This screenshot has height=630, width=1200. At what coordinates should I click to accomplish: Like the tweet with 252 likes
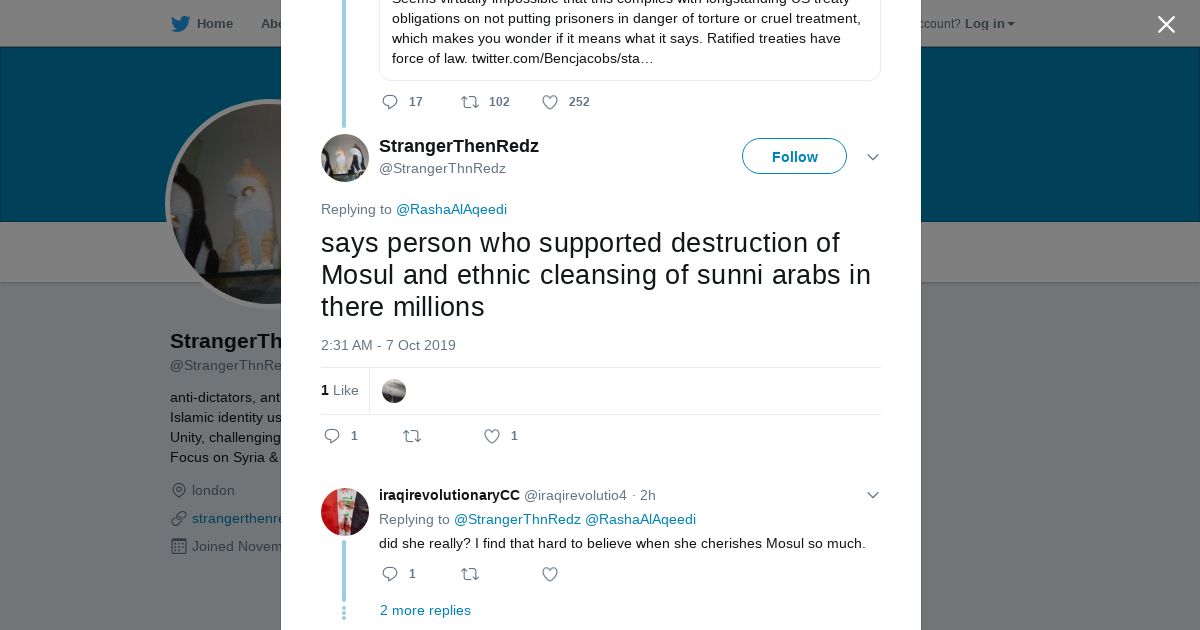(x=550, y=102)
